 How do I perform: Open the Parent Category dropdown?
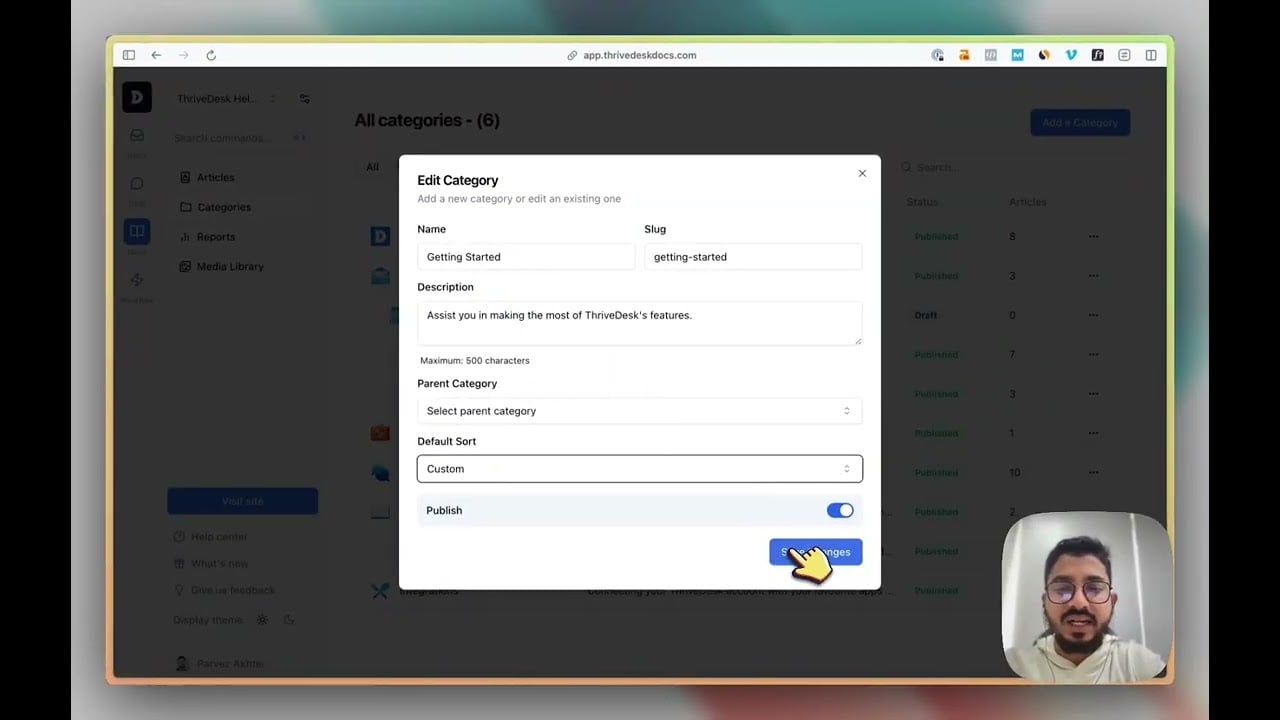tap(639, 411)
